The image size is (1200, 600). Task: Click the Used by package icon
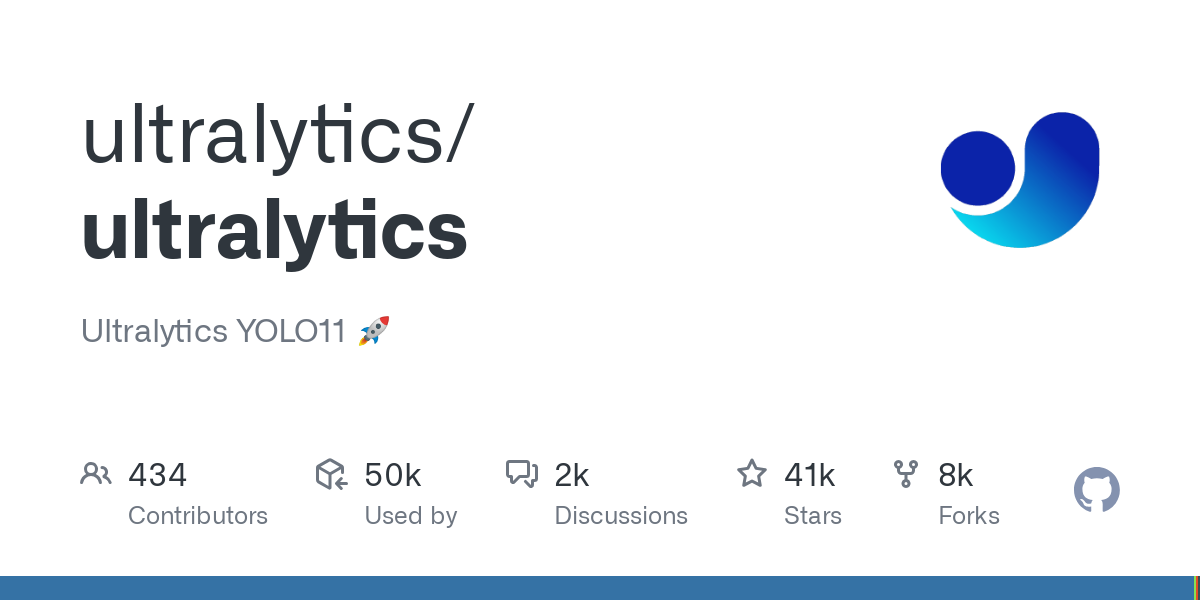[331, 474]
